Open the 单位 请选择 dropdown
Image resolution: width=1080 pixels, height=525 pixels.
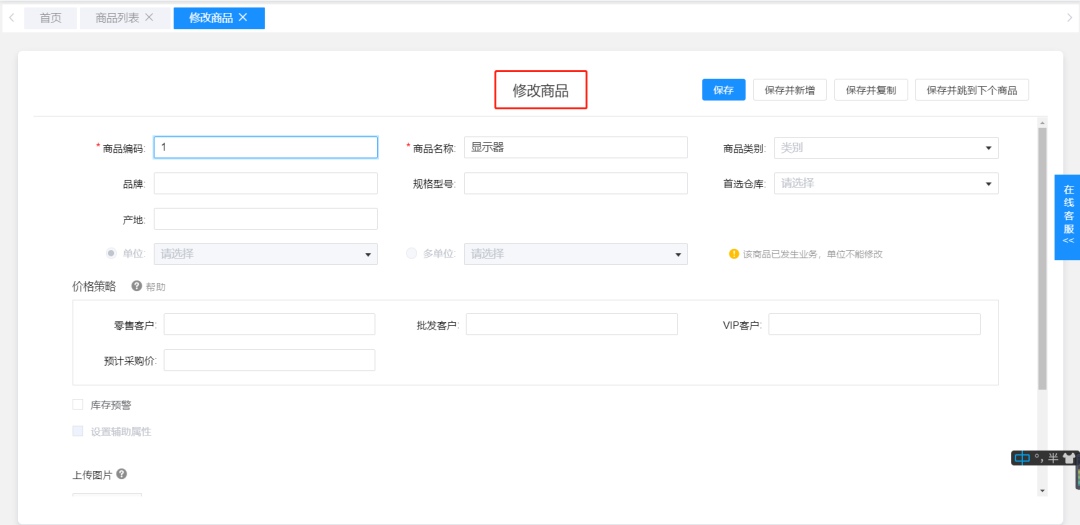click(266, 254)
